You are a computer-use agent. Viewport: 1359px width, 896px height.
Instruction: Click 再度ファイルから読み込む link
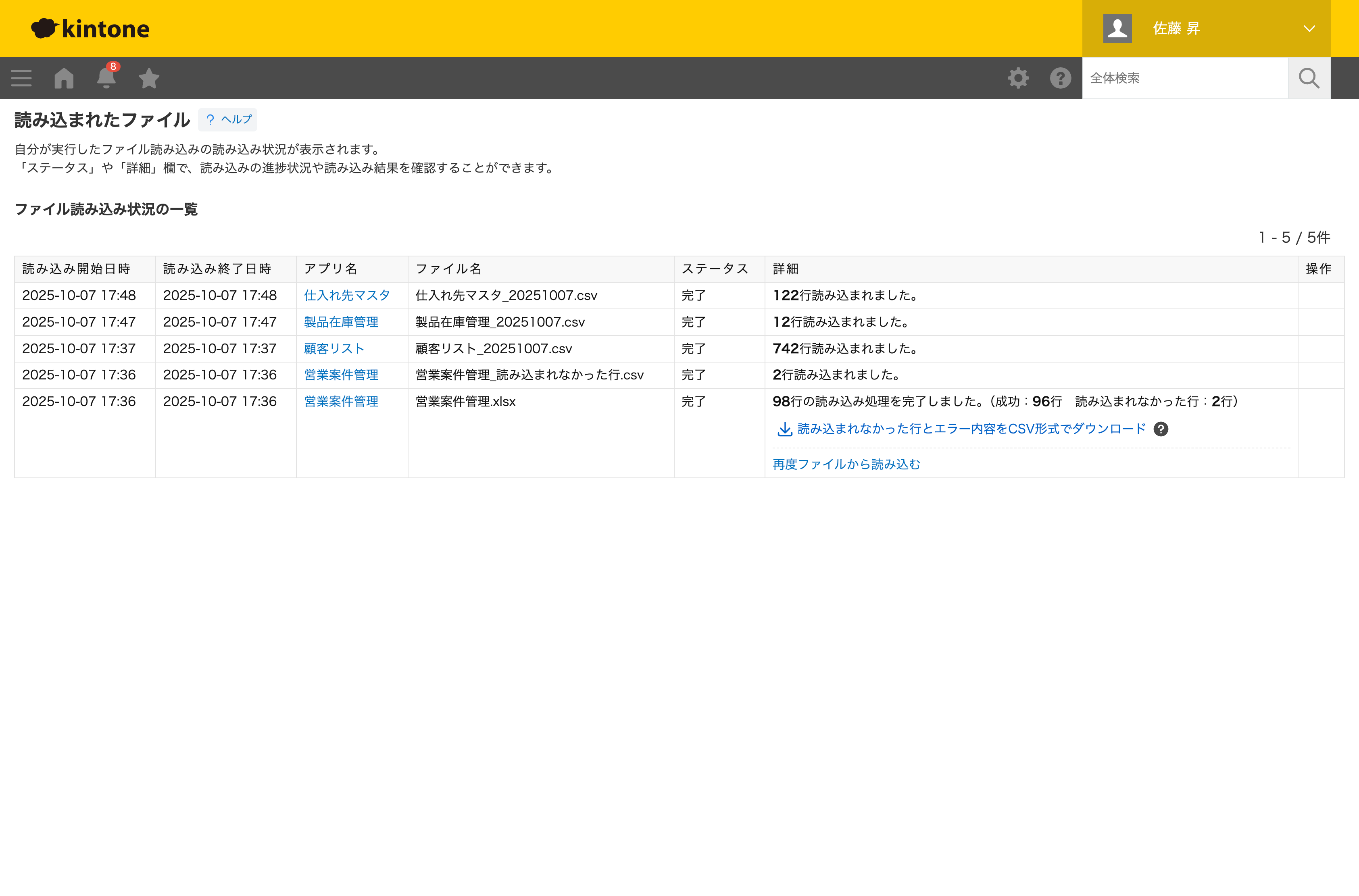coord(846,465)
